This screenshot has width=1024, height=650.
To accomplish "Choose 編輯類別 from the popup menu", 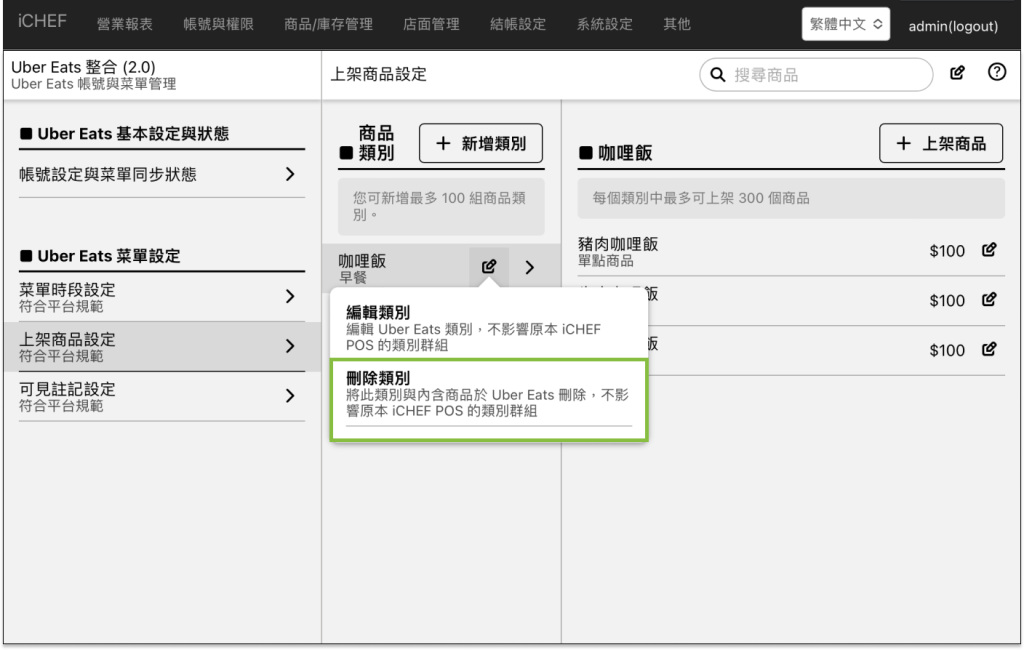I will pyautogui.click(x=489, y=328).
